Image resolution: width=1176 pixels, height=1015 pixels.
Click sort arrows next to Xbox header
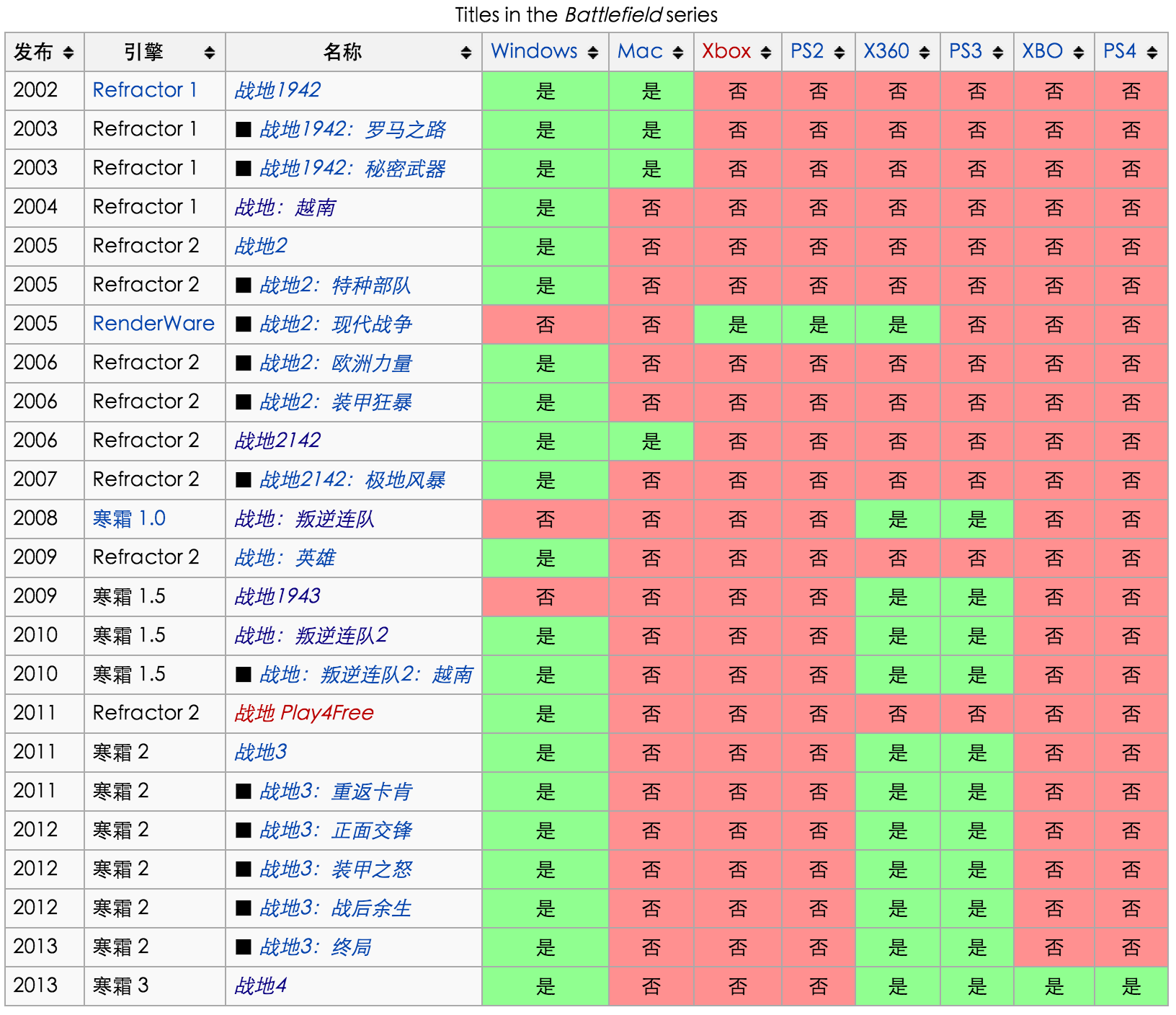pos(765,53)
